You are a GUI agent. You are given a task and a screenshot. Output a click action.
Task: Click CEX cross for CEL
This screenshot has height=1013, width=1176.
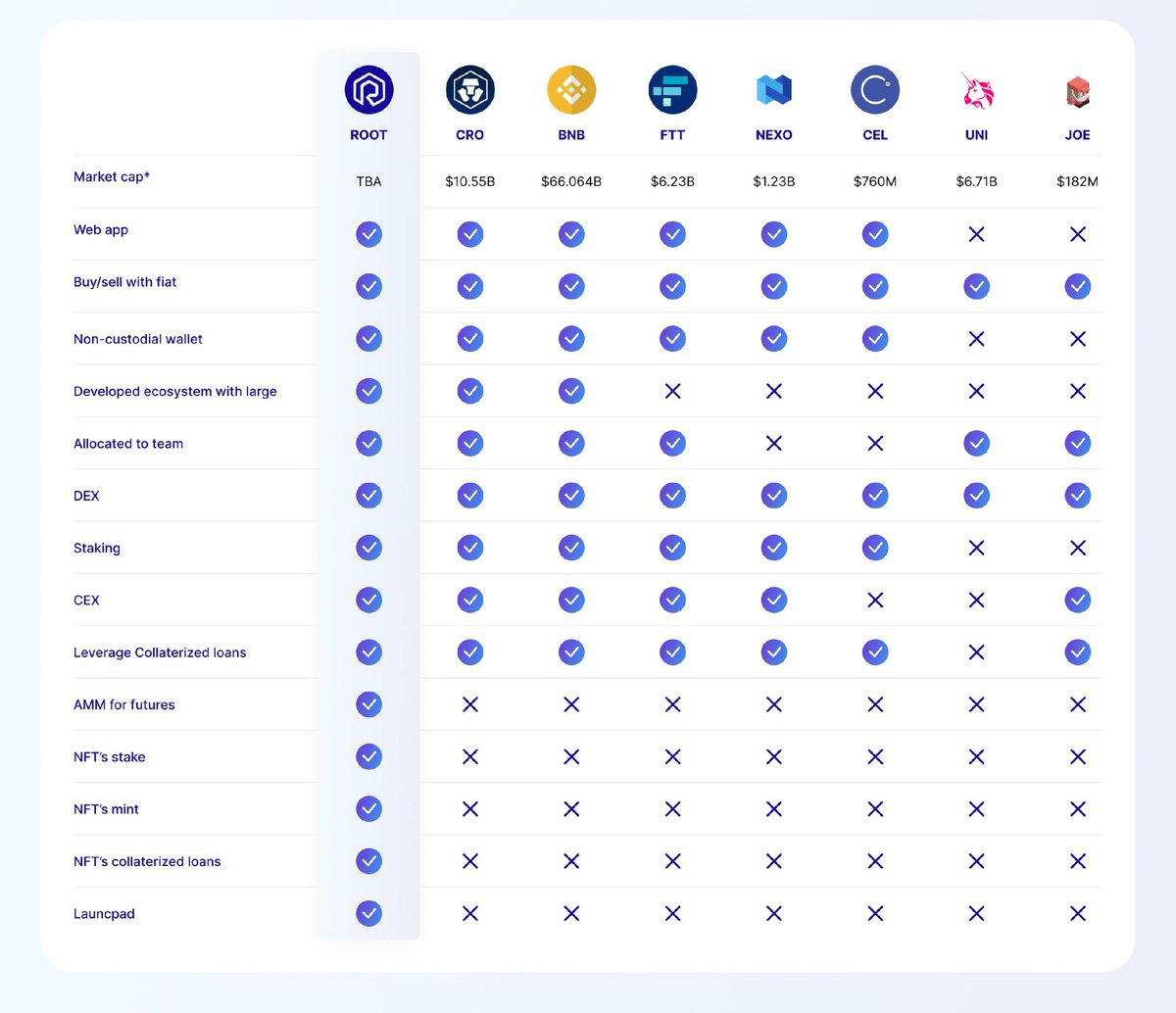pyautogui.click(x=875, y=600)
